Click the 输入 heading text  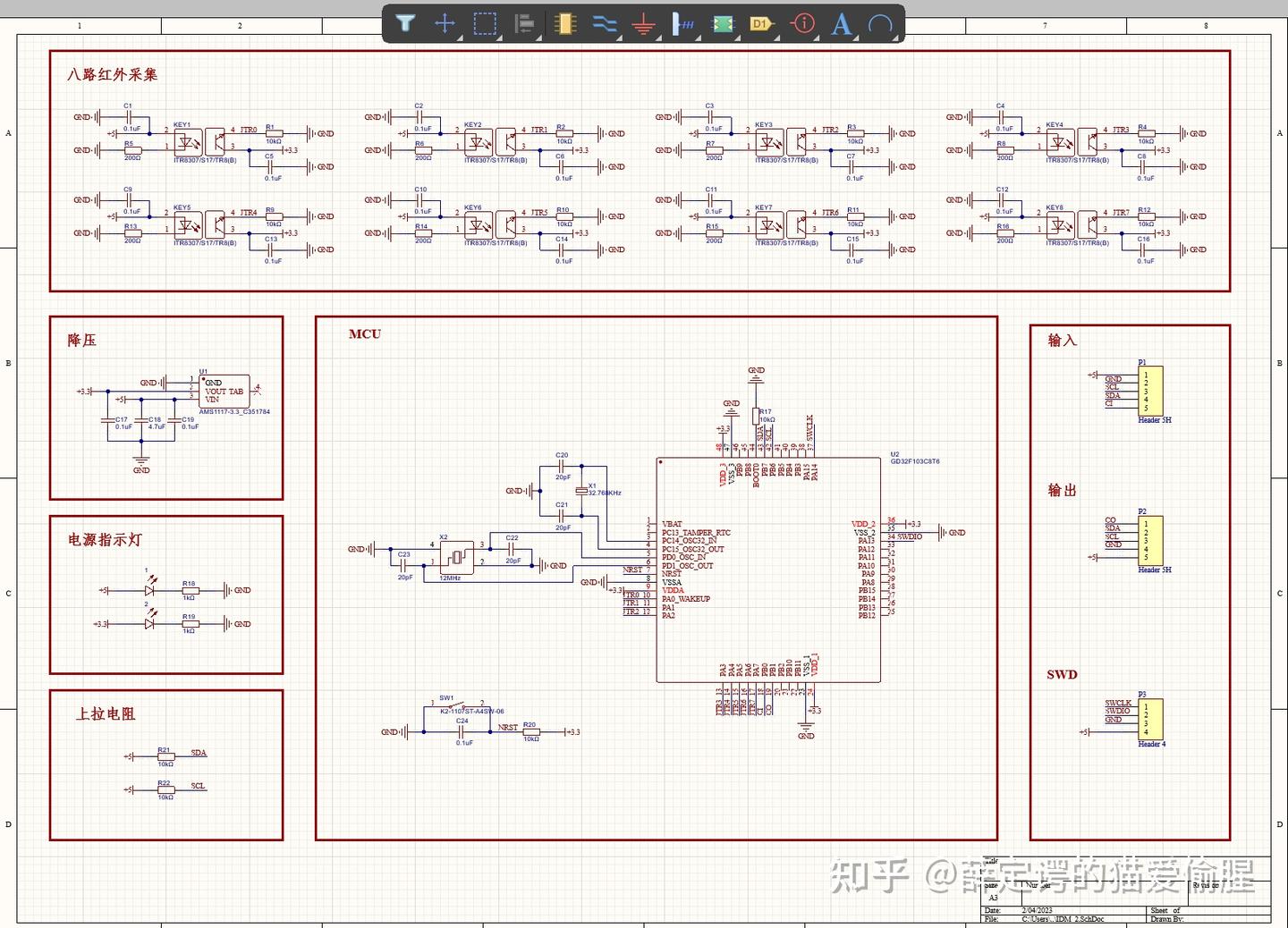[x=1063, y=340]
